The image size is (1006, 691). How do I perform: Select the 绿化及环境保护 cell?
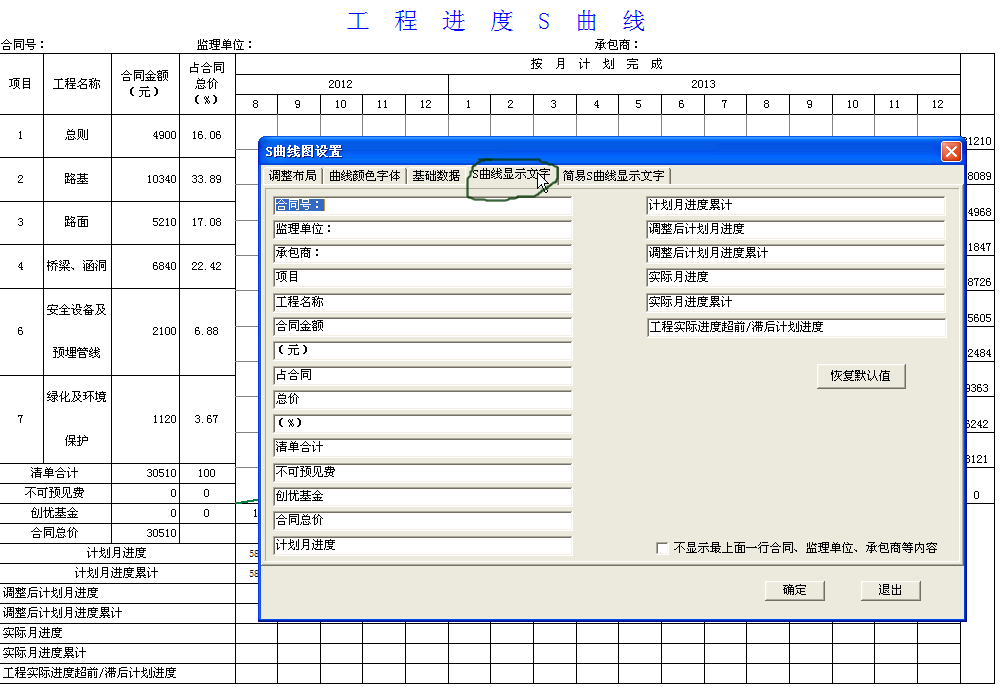point(77,419)
